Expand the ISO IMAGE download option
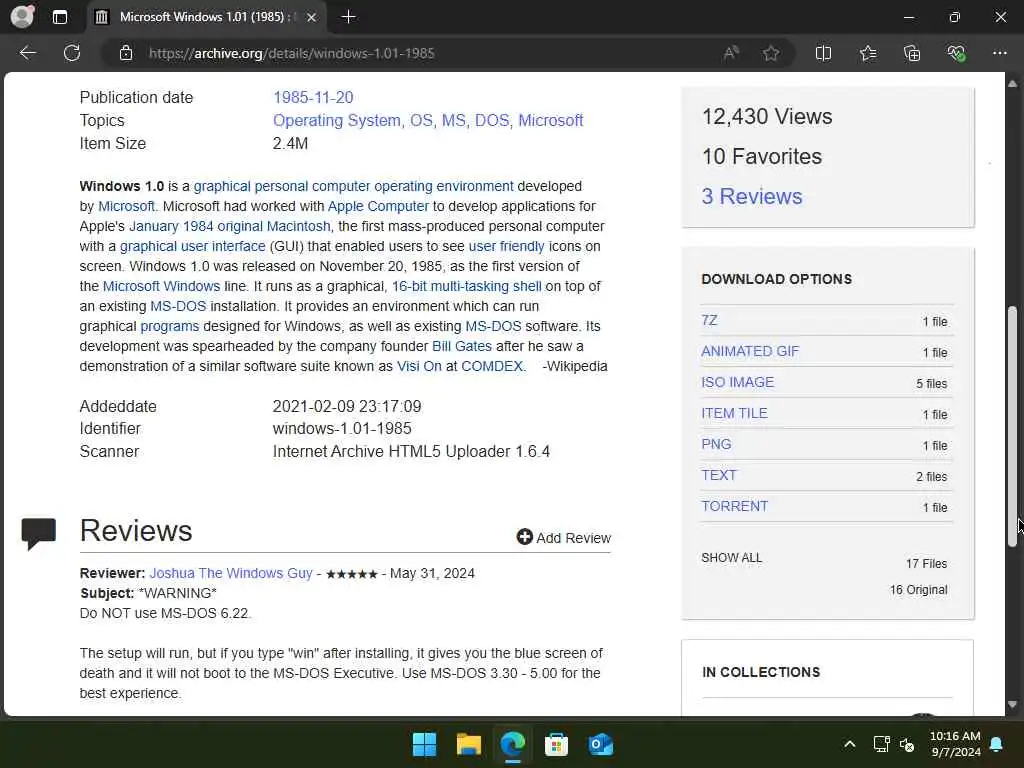The width and height of the screenshot is (1024, 768). [737, 382]
